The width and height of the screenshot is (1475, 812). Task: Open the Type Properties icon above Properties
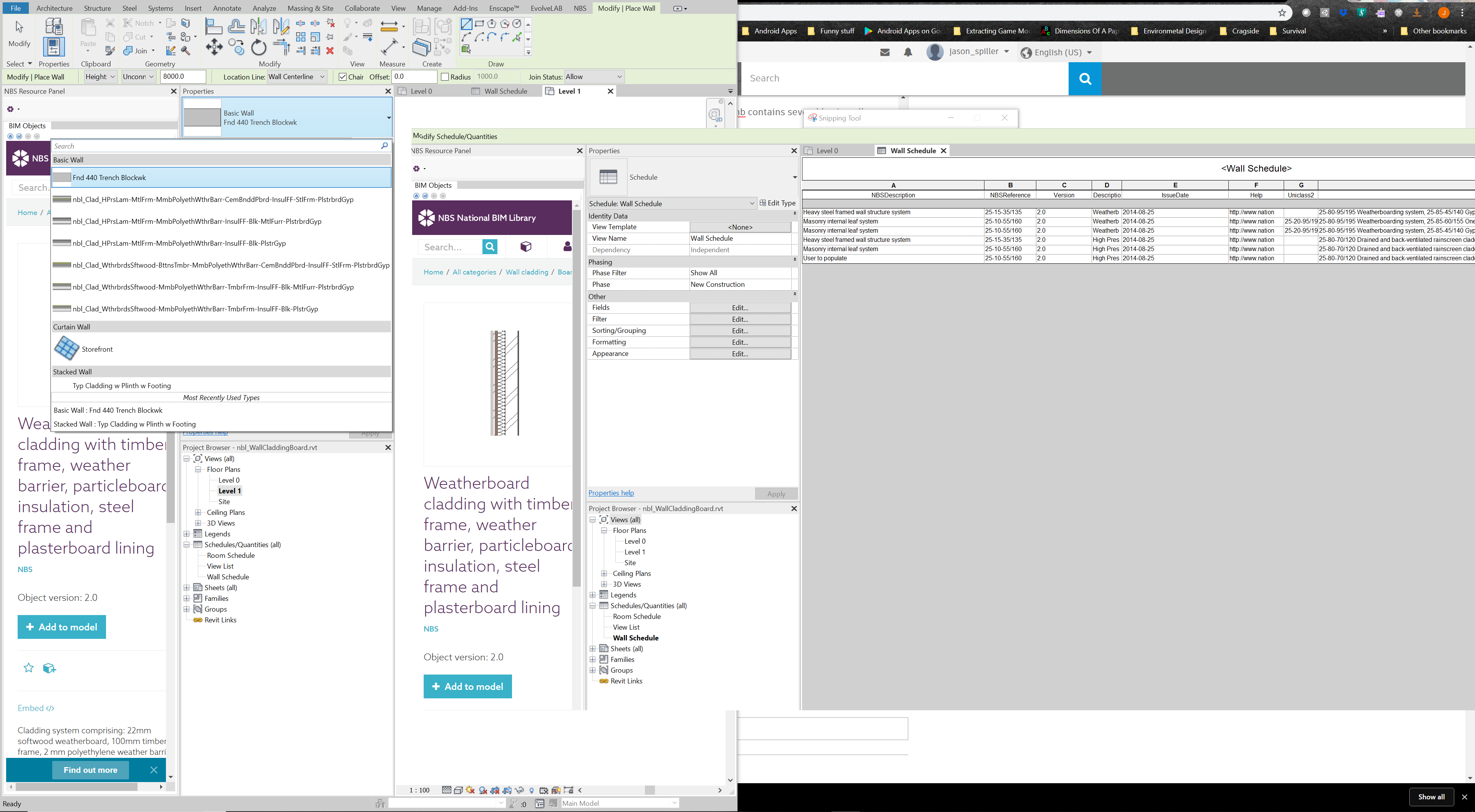click(54, 26)
